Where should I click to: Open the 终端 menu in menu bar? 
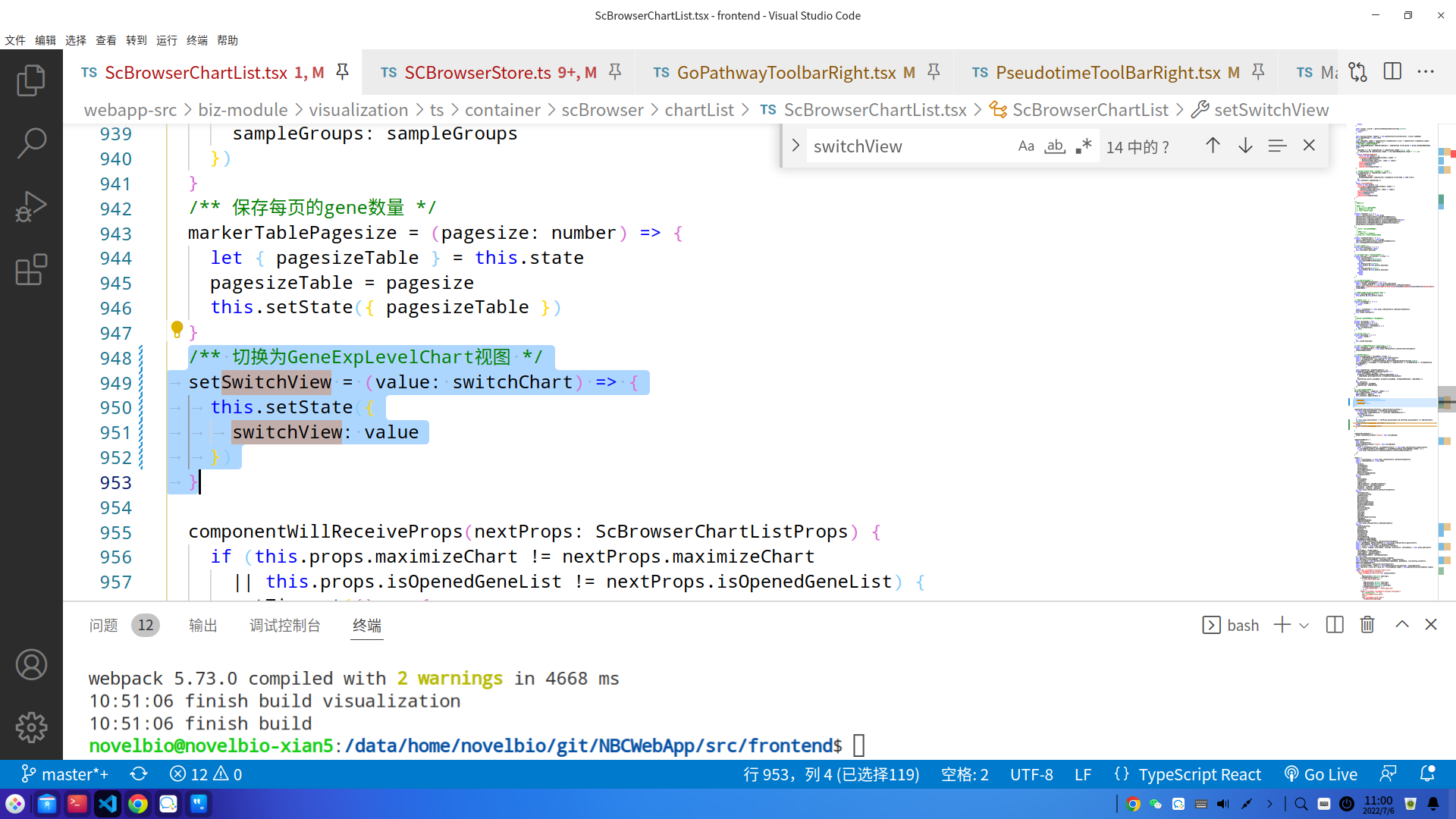[x=196, y=40]
